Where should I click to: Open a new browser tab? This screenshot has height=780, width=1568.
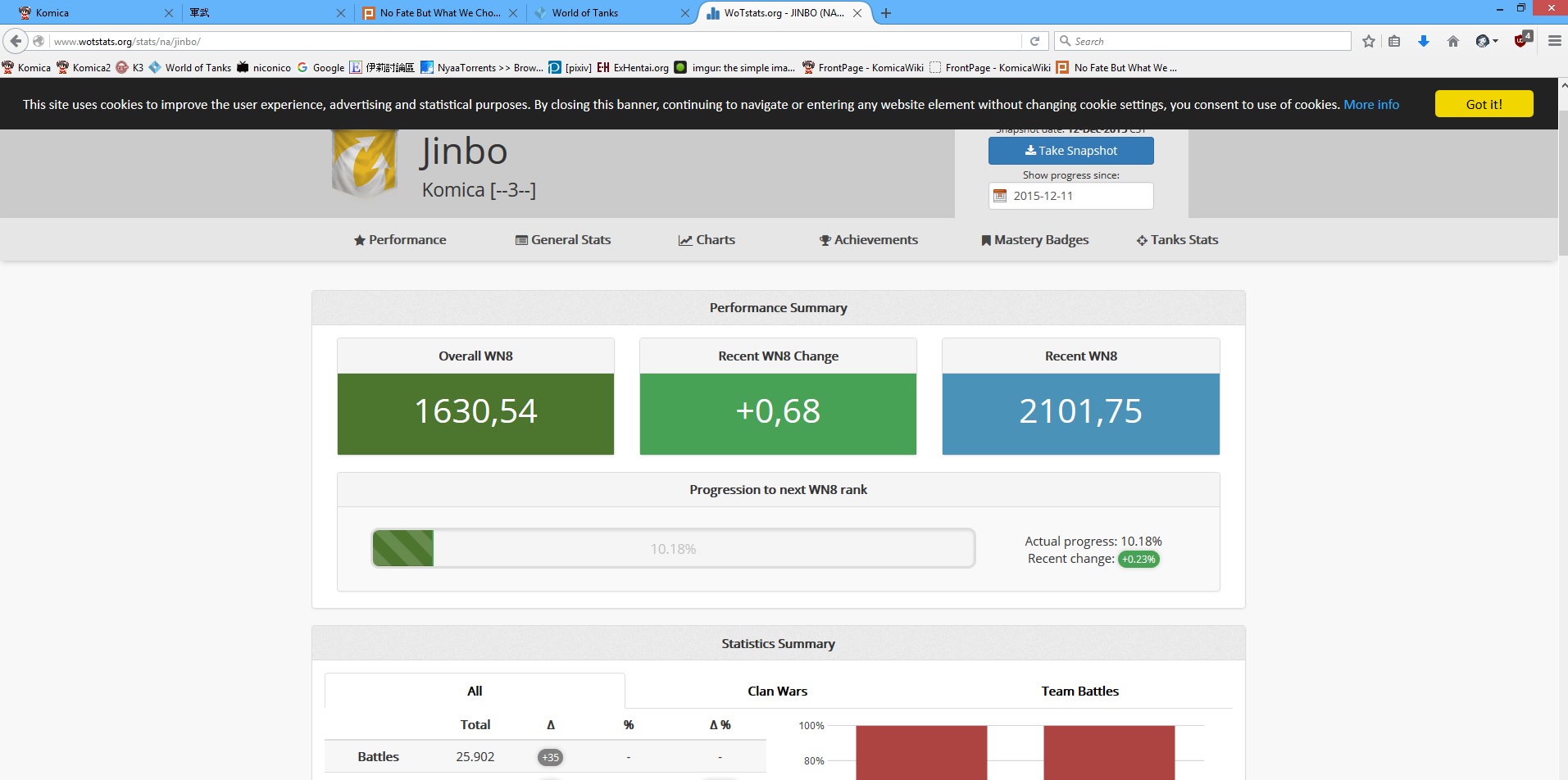tap(886, 13)
